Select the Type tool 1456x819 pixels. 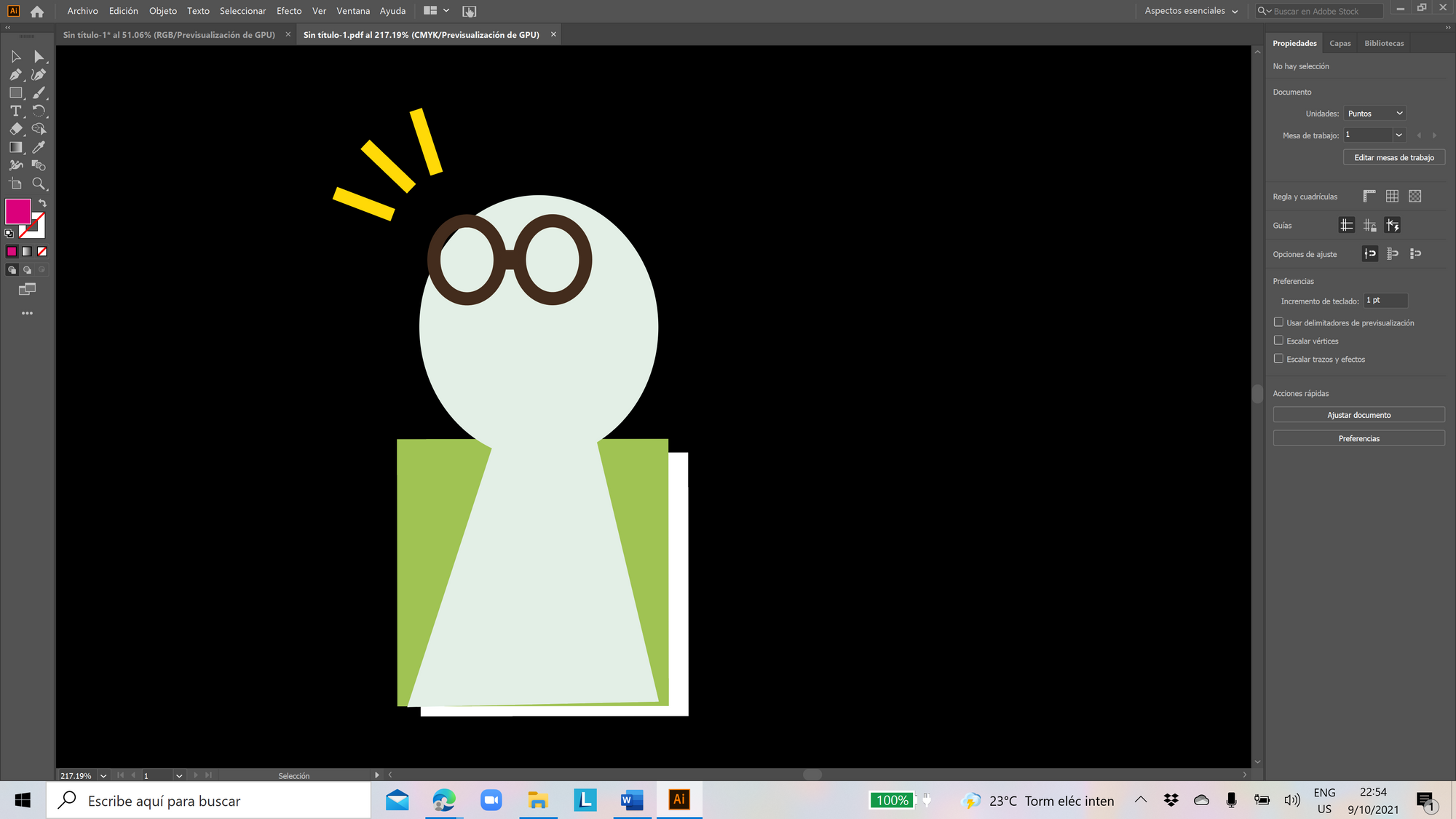(15, 111)
